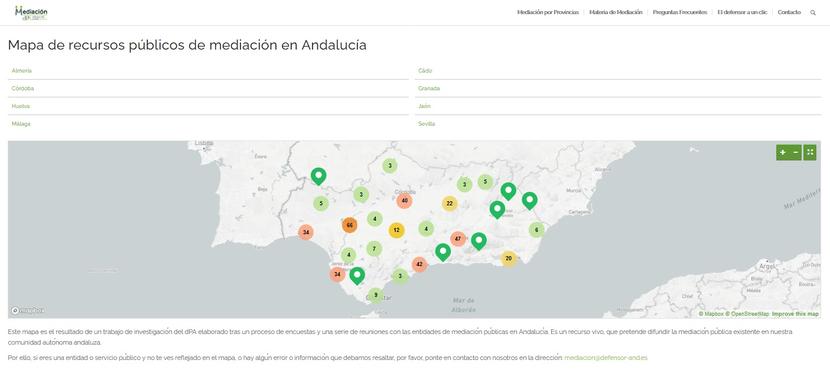Open the Materia de Mediación menu
830x383 pixels.
(x=616, y=12)
